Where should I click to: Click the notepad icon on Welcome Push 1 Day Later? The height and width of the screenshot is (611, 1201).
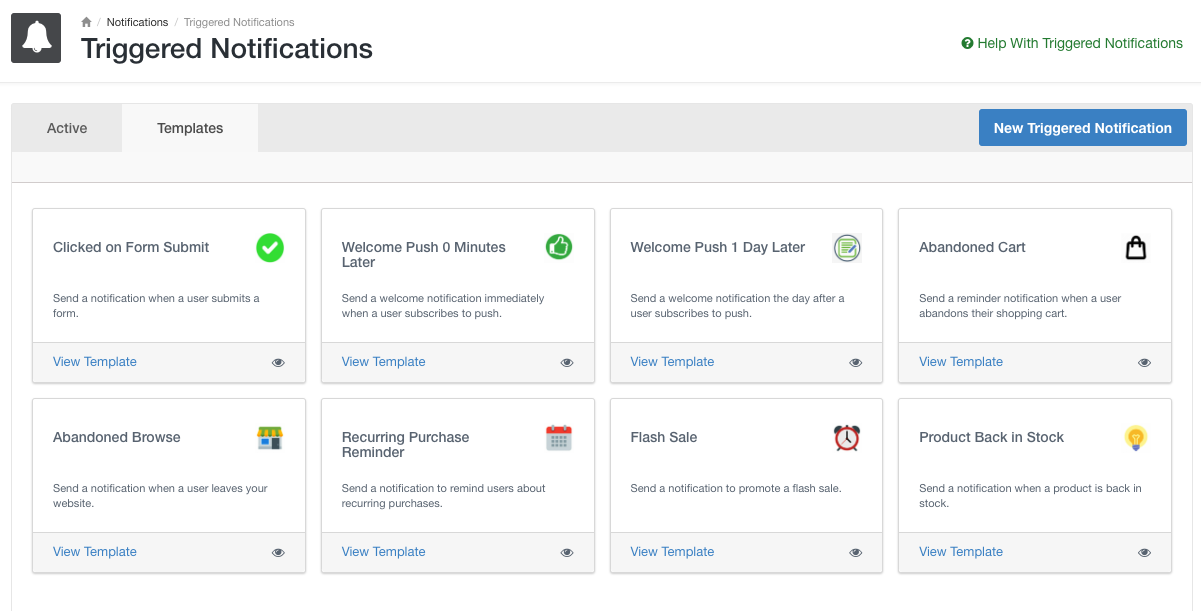(847, 247)
